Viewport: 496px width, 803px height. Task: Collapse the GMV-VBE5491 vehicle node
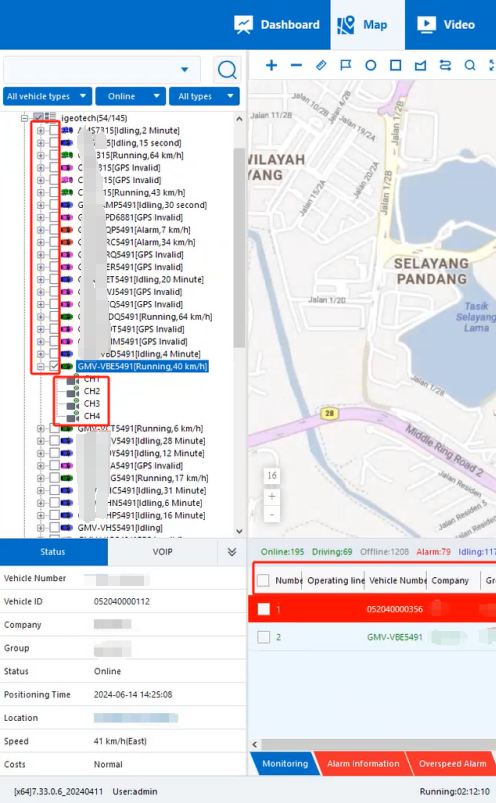pos(40,367)
